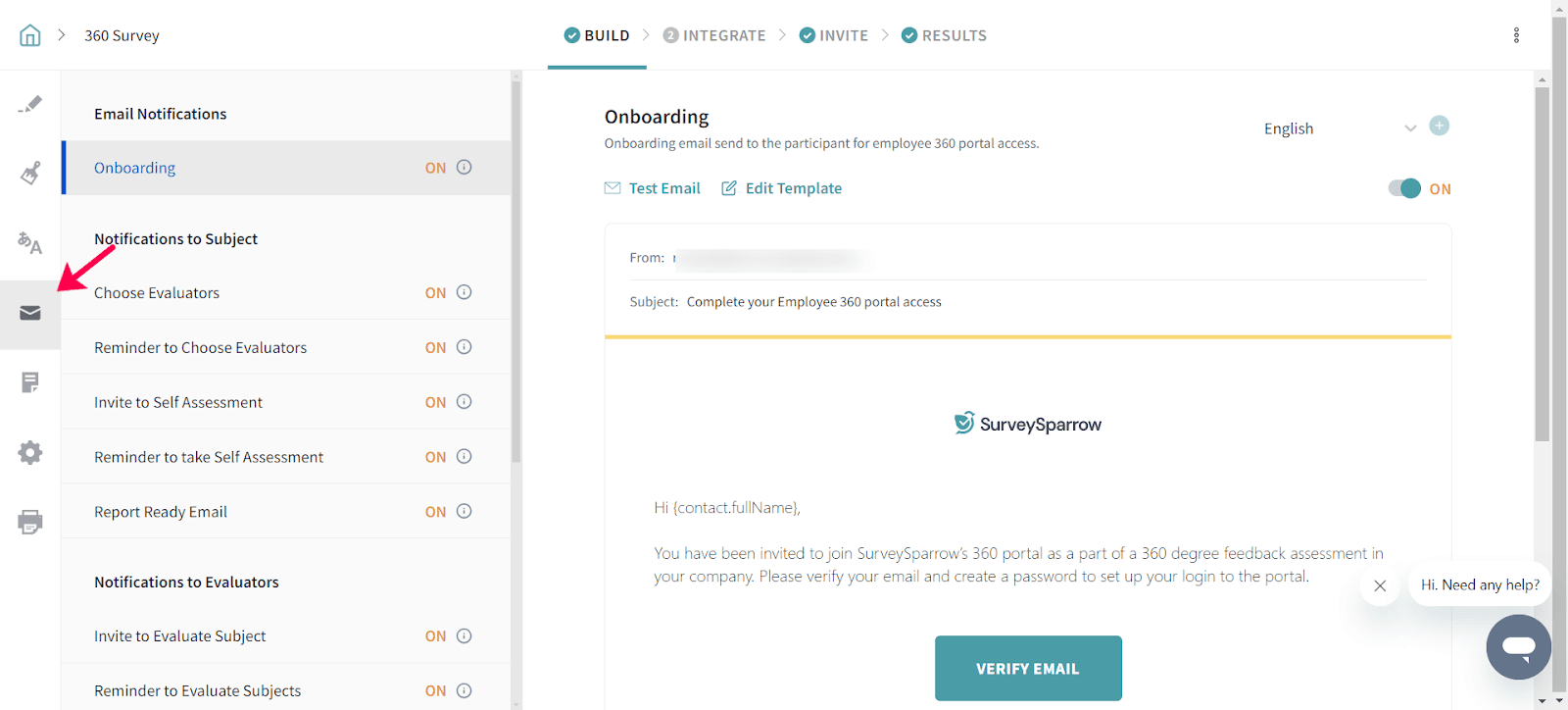Toggle Choose Evaluators notification ON status

tap(435, 293)
